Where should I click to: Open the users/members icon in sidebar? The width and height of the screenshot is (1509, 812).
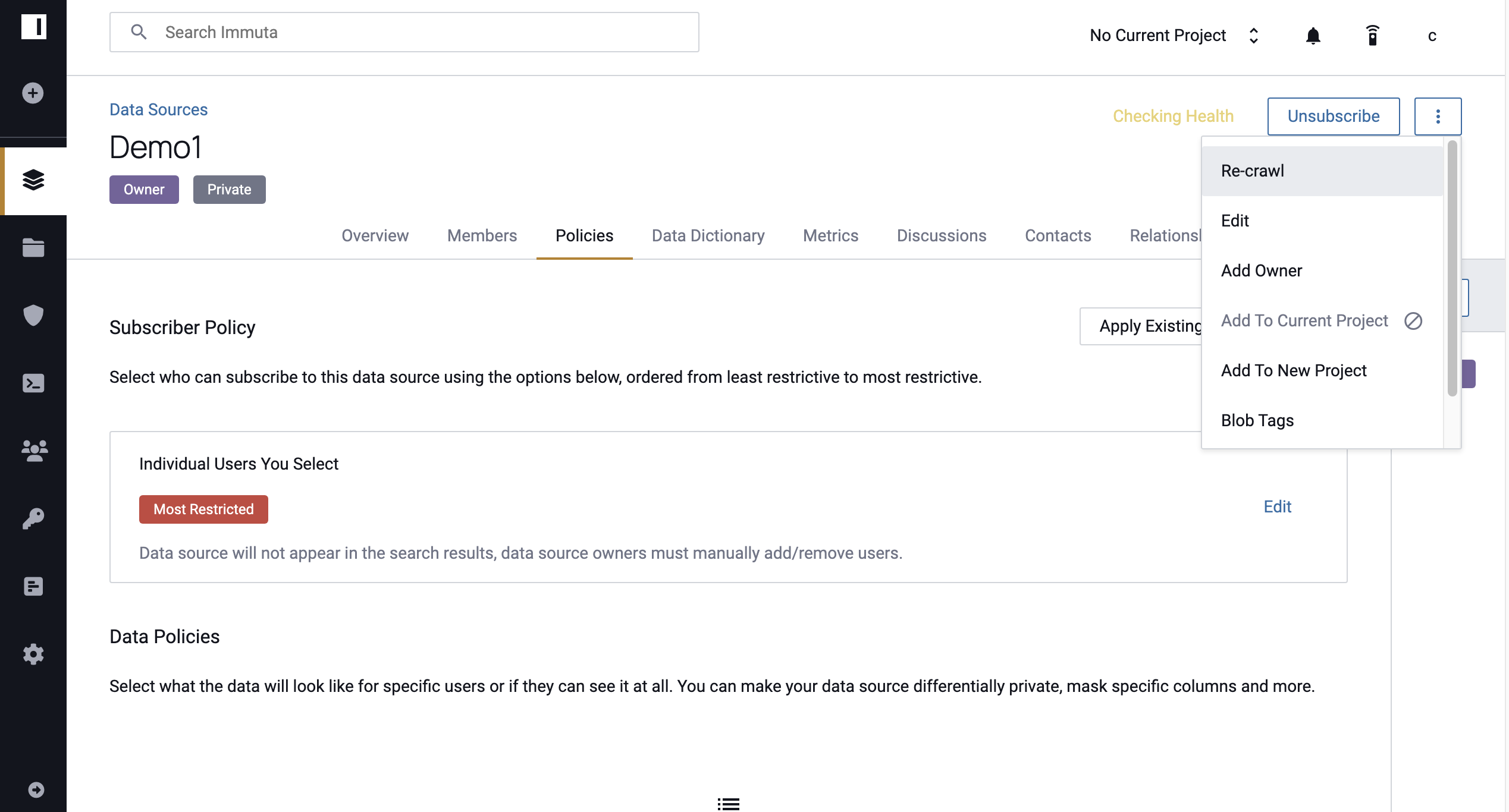point(33,450)
